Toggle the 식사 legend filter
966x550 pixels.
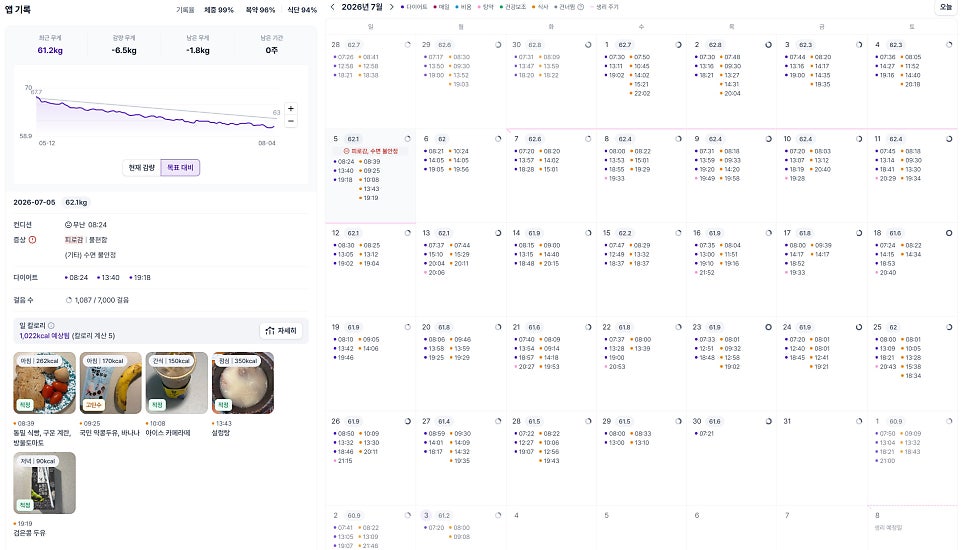[540, 7]
